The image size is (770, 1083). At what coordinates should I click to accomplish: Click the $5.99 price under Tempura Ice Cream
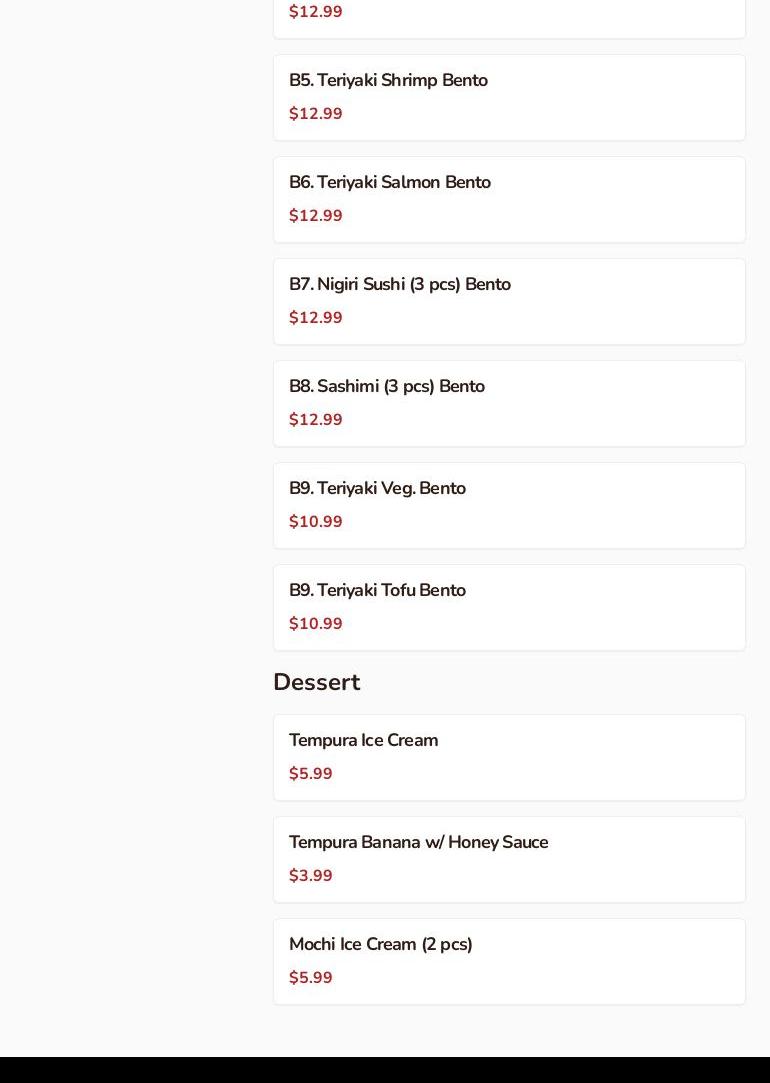click(x=310, y=774)
